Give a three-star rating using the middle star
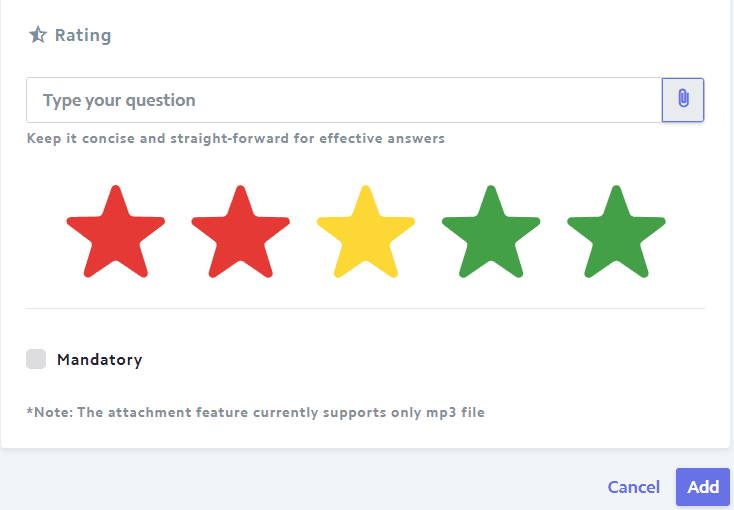The width and height of the screenshot is (734, 510). click(x=366, y=231)
